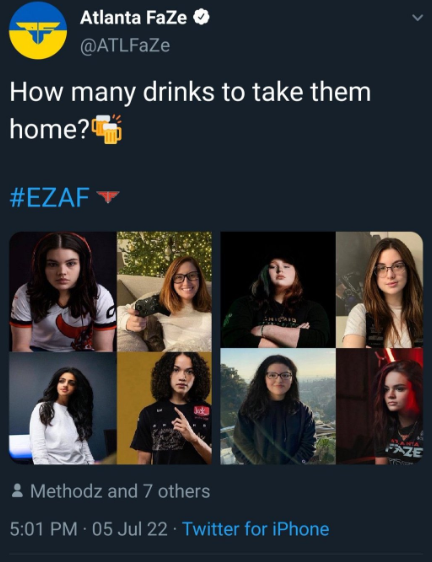
Task: Open red-lit photo with Atlanta FaZe jersey
Action: (380, 406)
